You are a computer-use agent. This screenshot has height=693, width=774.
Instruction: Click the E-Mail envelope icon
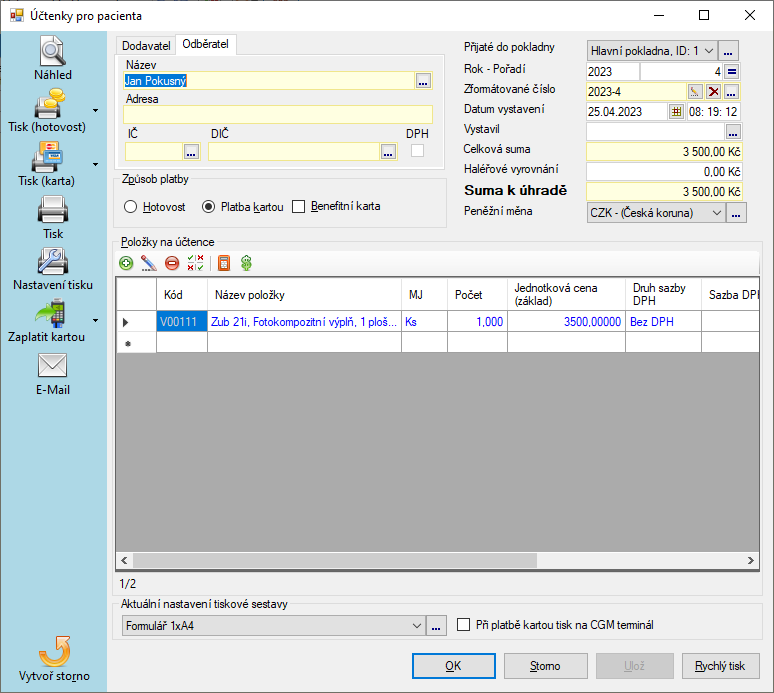[52, 366]
